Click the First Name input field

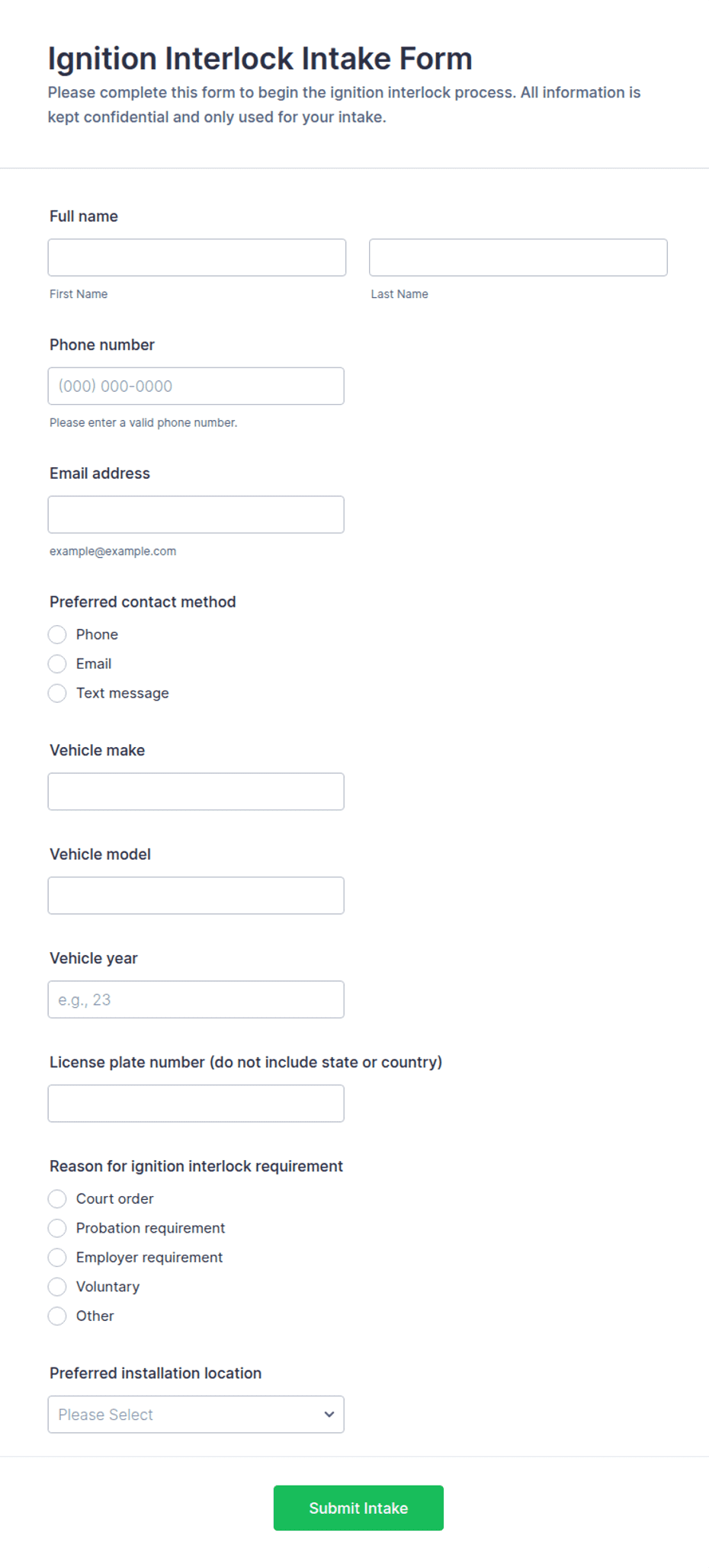click(197, 258)
